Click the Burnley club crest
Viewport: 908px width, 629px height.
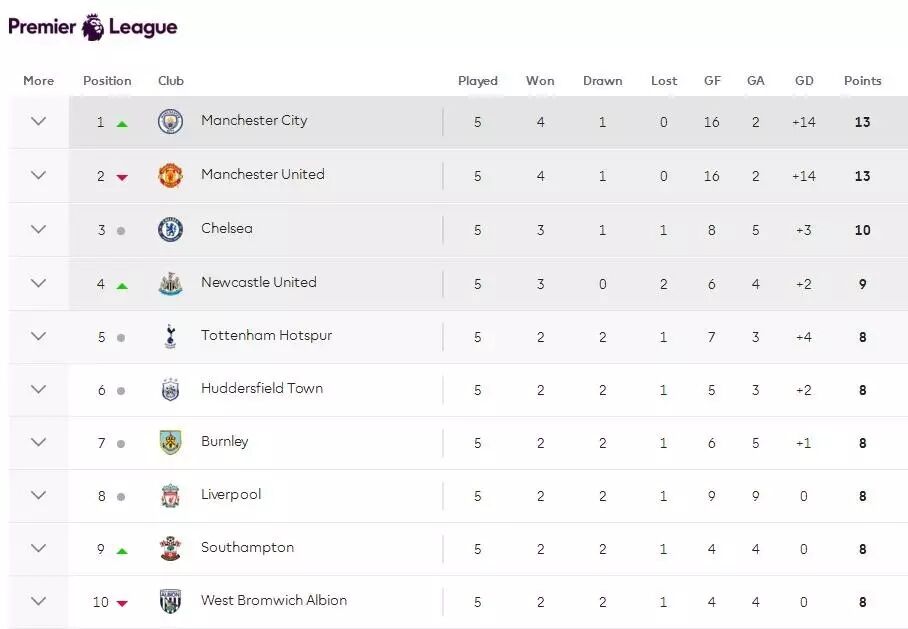pos(170,443)
